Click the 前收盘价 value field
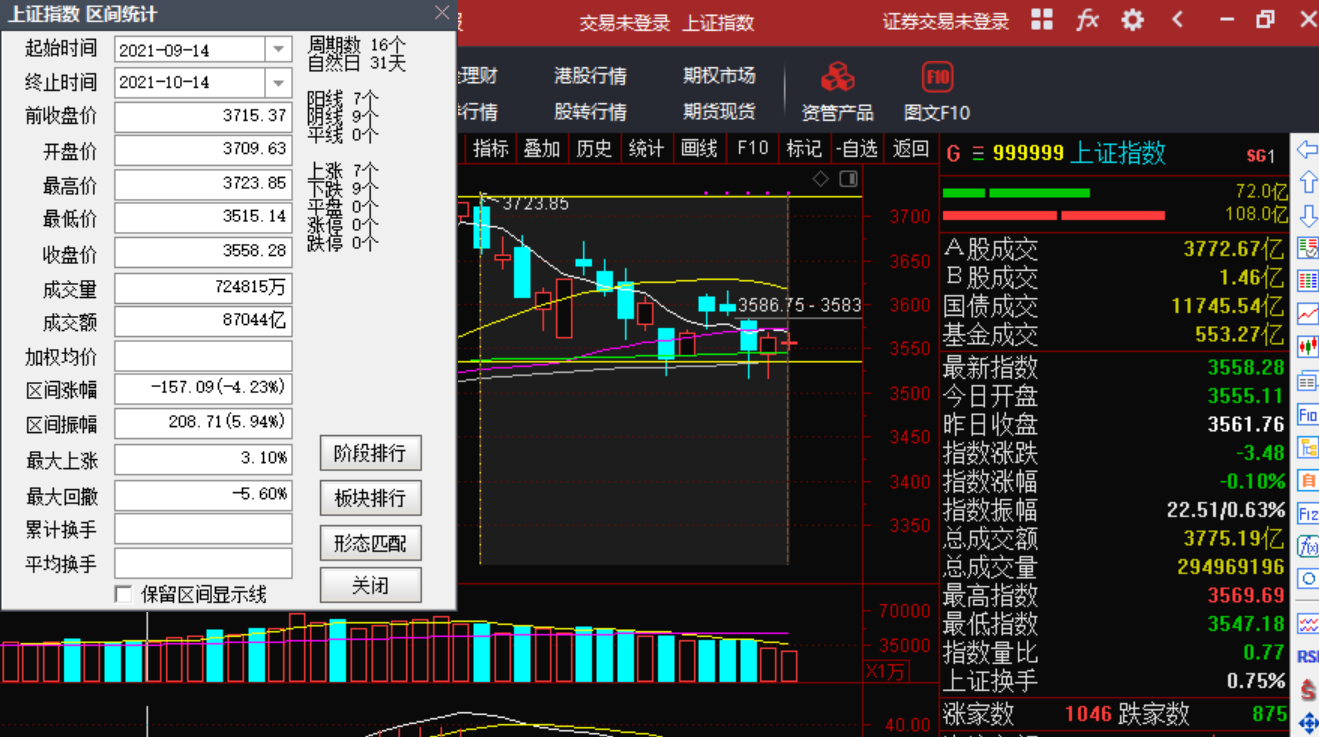The width and height of the screenshot is (1319, 737). 203,116
